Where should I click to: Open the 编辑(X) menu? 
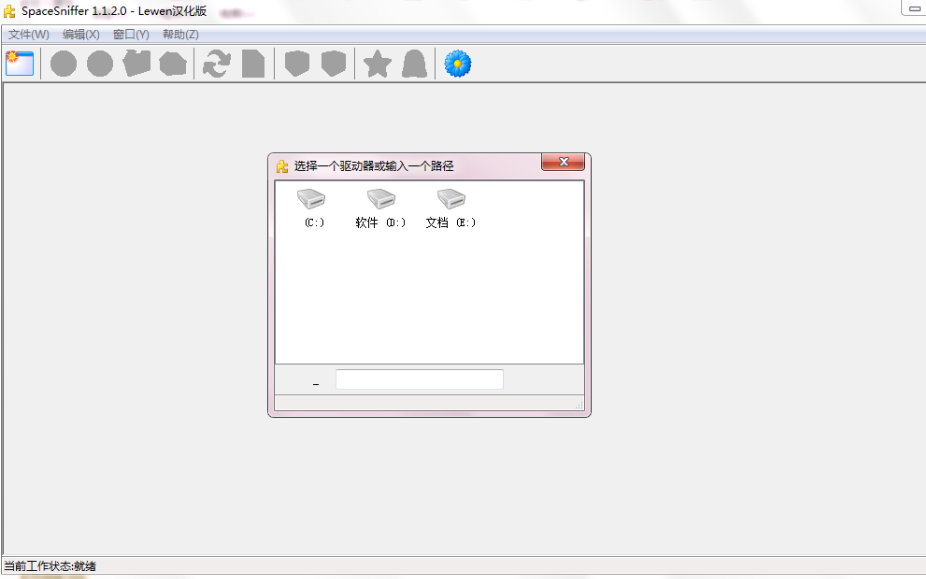tap(81, 34)
